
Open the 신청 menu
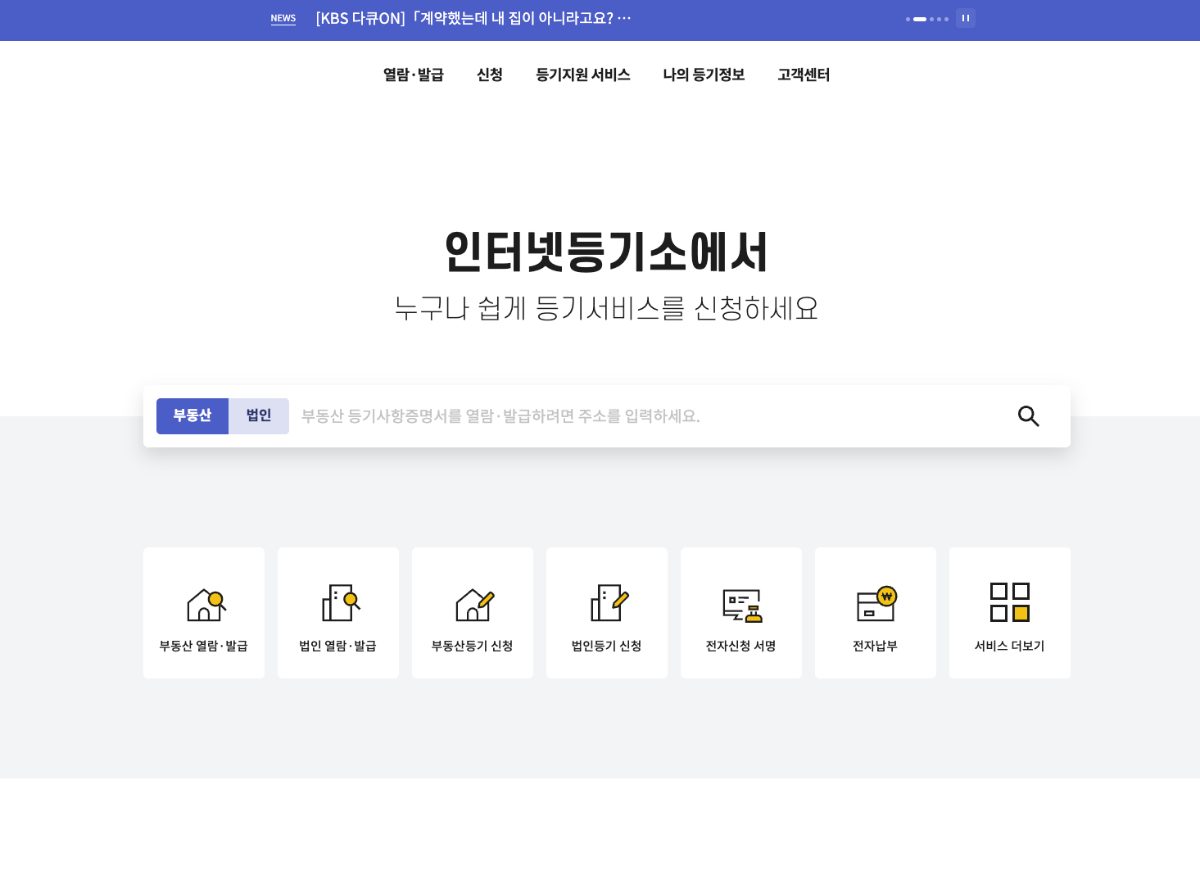pos(490,75)
